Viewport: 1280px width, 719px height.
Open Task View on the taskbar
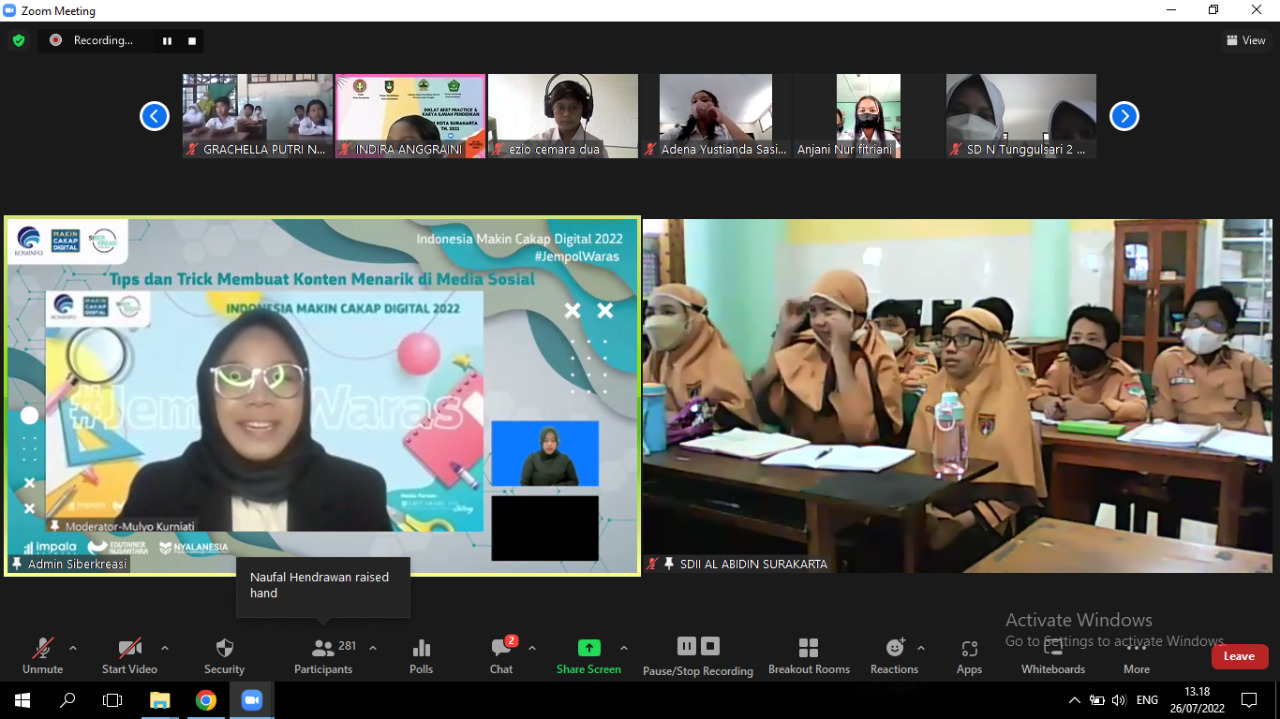click(x=112, y=700)
